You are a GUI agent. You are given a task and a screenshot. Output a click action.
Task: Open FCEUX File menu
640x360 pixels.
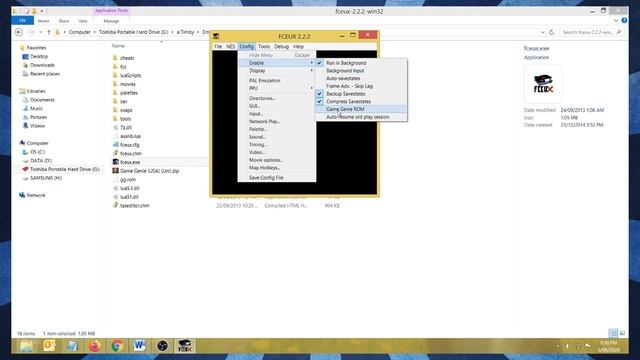click(218, 47)
